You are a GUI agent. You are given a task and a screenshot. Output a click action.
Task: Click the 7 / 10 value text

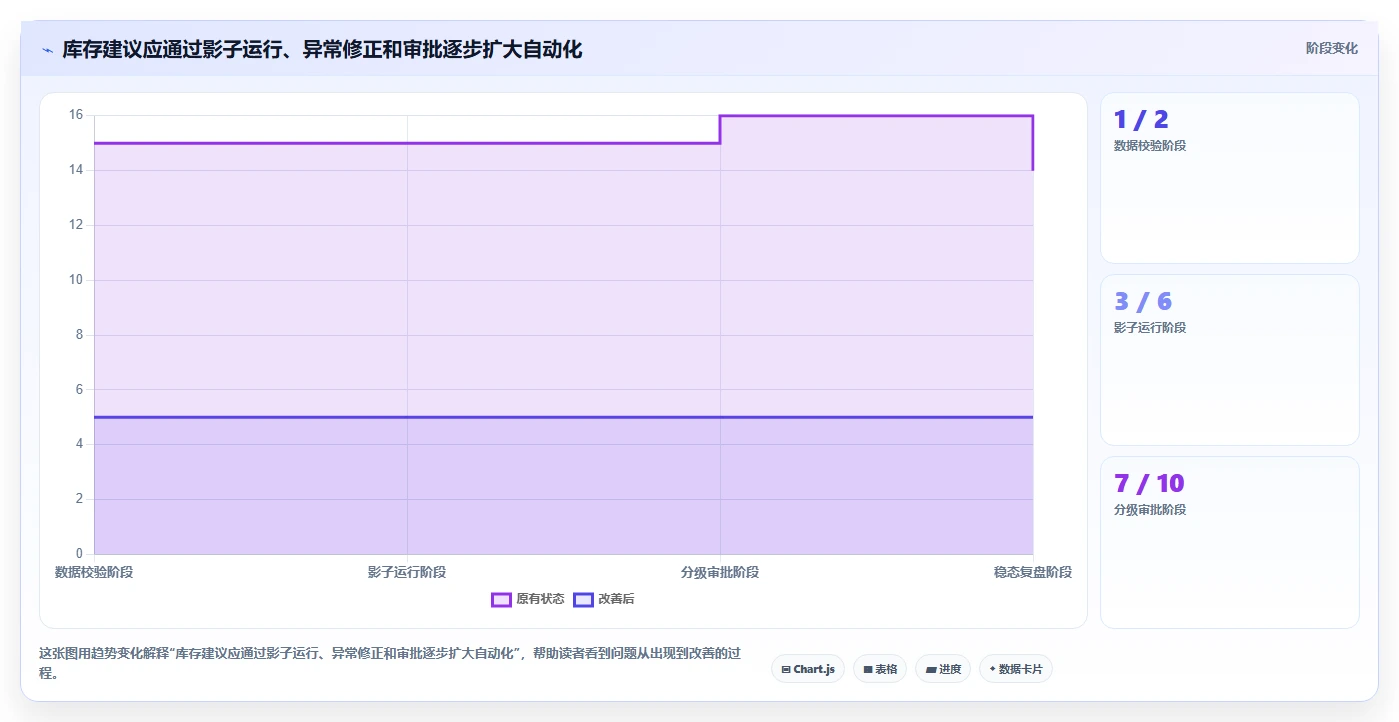click(x=1149, y=484)
